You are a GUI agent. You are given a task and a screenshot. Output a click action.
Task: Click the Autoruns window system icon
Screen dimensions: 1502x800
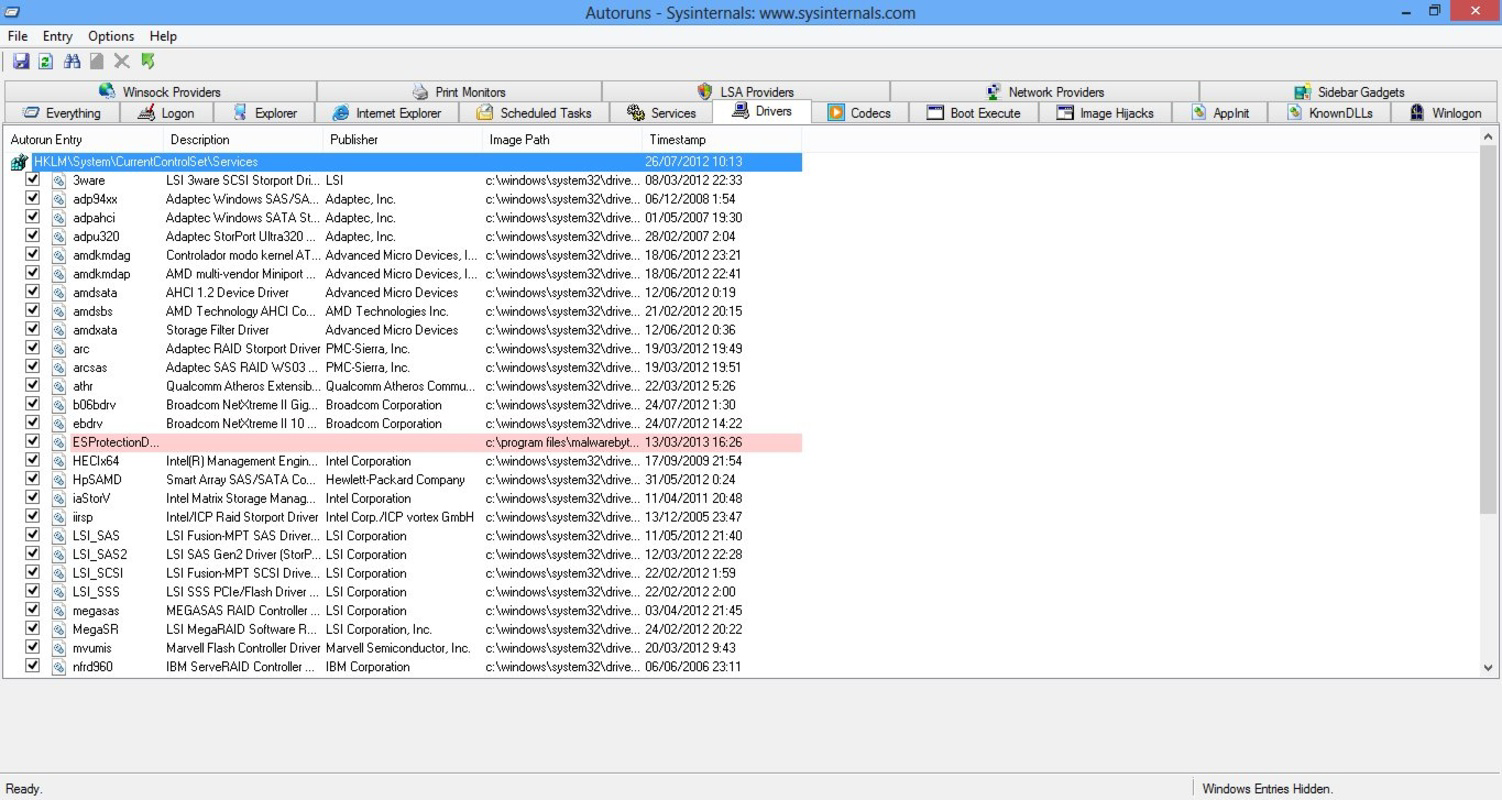point(13,13)
